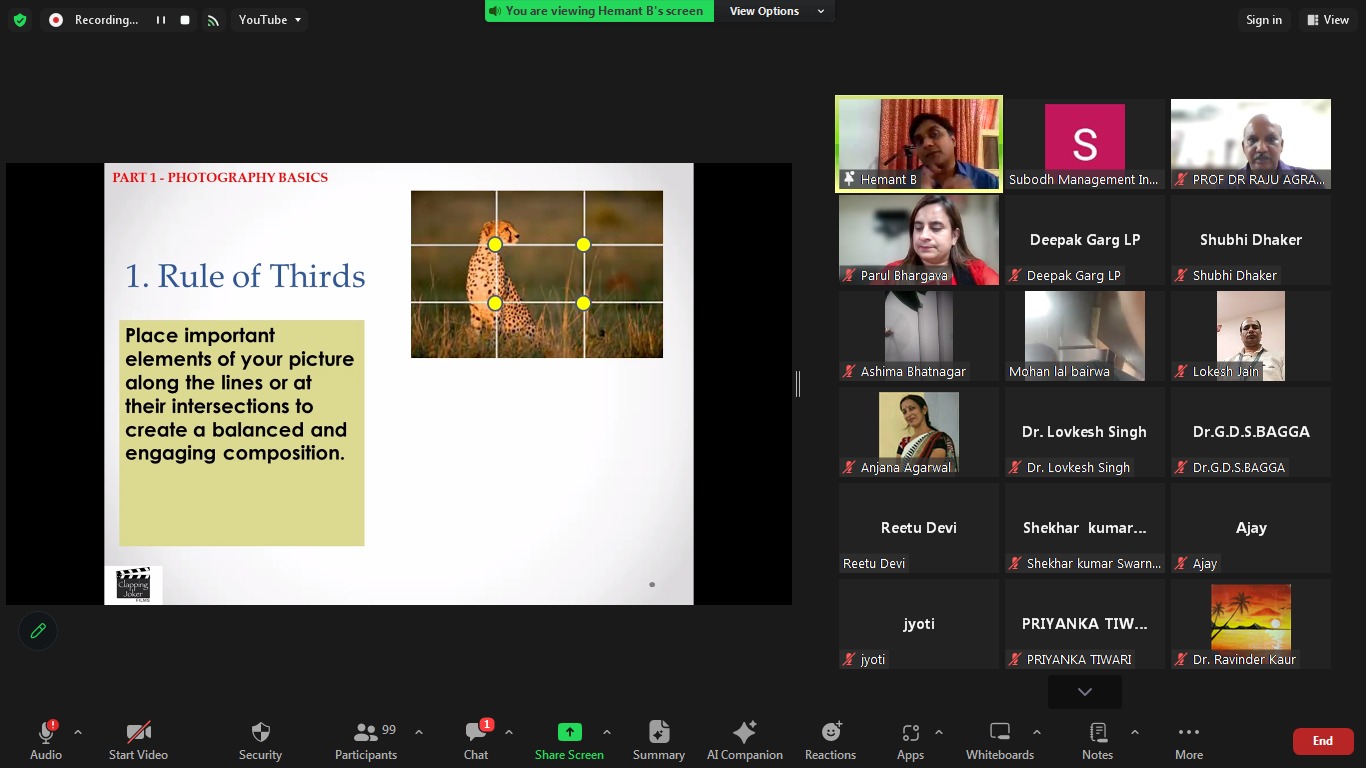Open Whiteboards from the toolbar
The height and width of the screenshot is (768, 1366).
click(x=999, y=740)
